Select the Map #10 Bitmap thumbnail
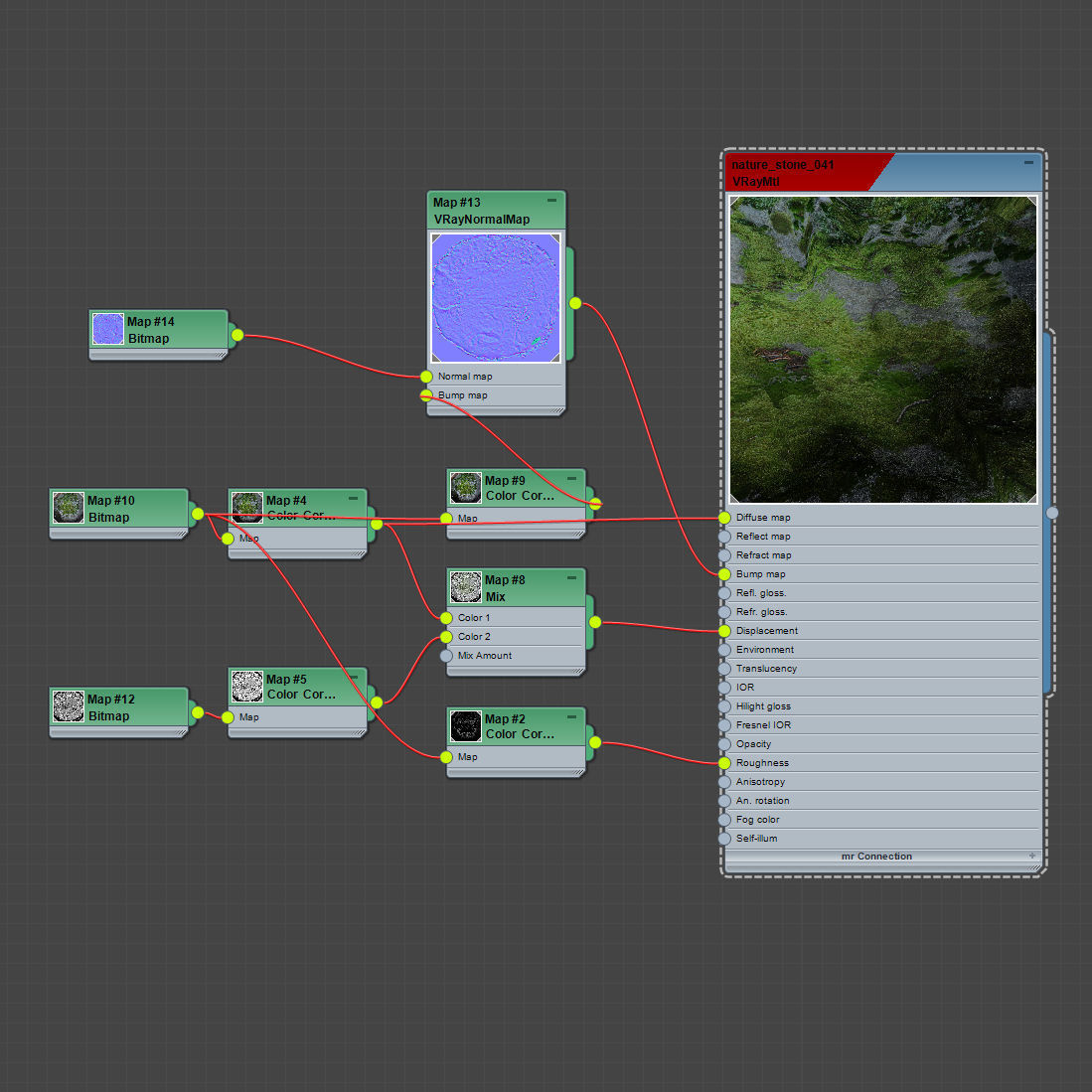The width and height of the screenshot is (1092, 1092). click(x=69, y=508)
